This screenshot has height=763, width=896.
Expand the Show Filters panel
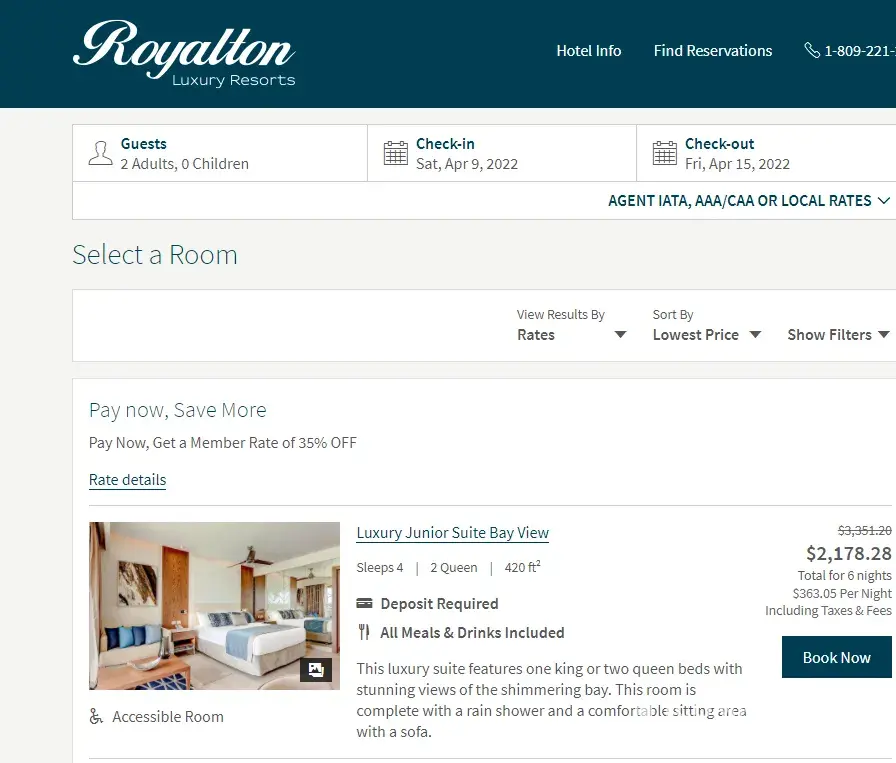coord(838,334)
